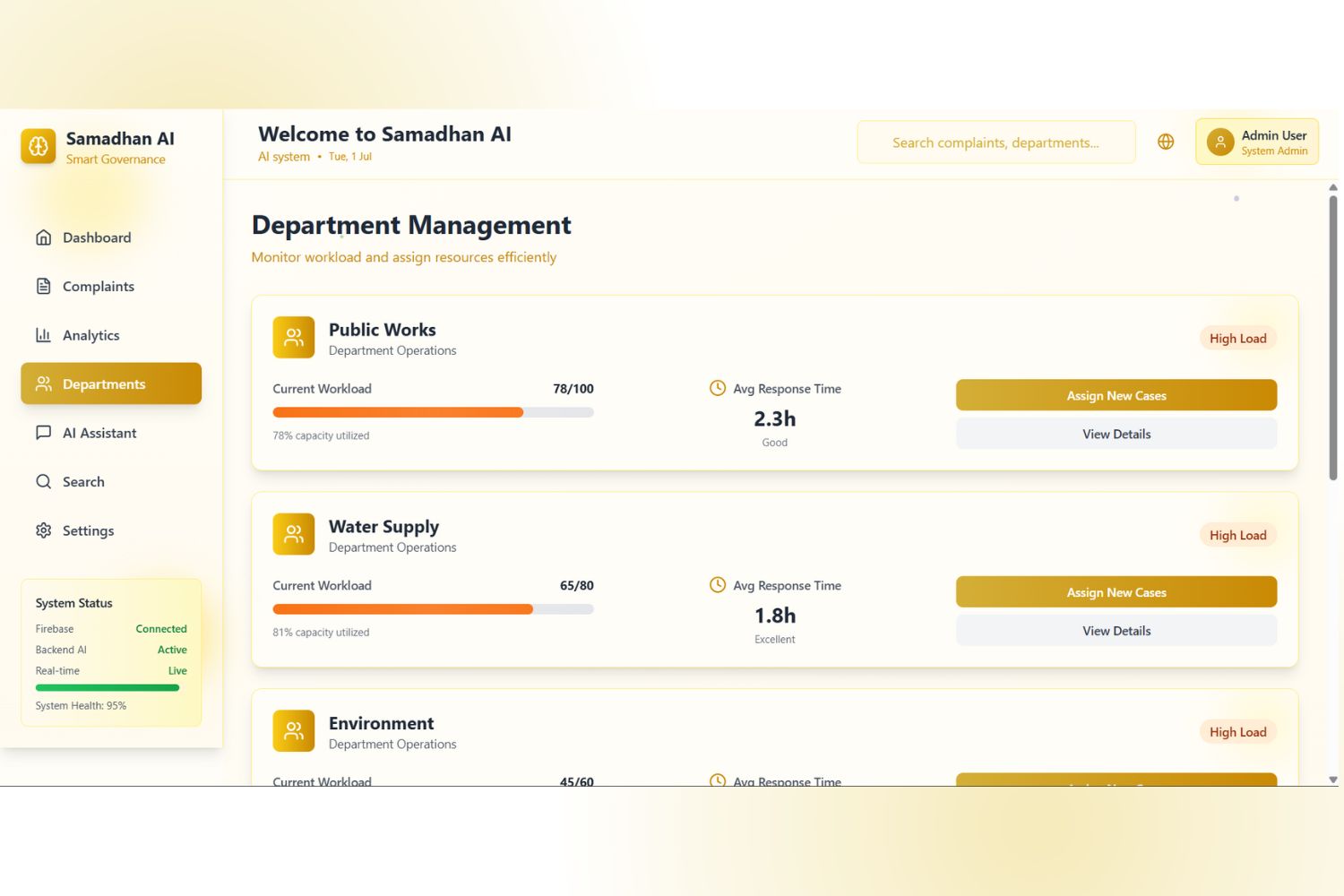This screenshot has height=896, width=1344.
Task: Click the 81% capacity utilized text
Action: point(321,633)
